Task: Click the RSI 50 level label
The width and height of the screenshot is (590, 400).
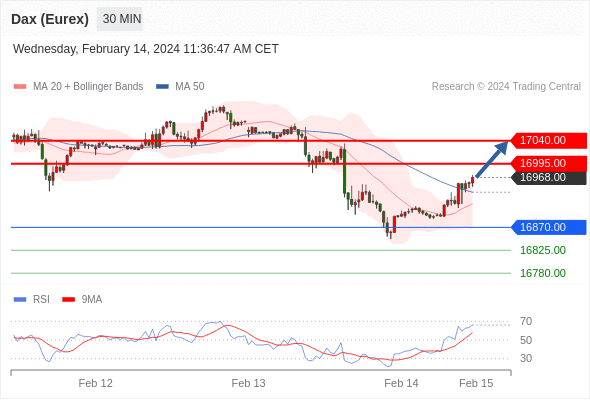Action: click(x=526, y=340)
